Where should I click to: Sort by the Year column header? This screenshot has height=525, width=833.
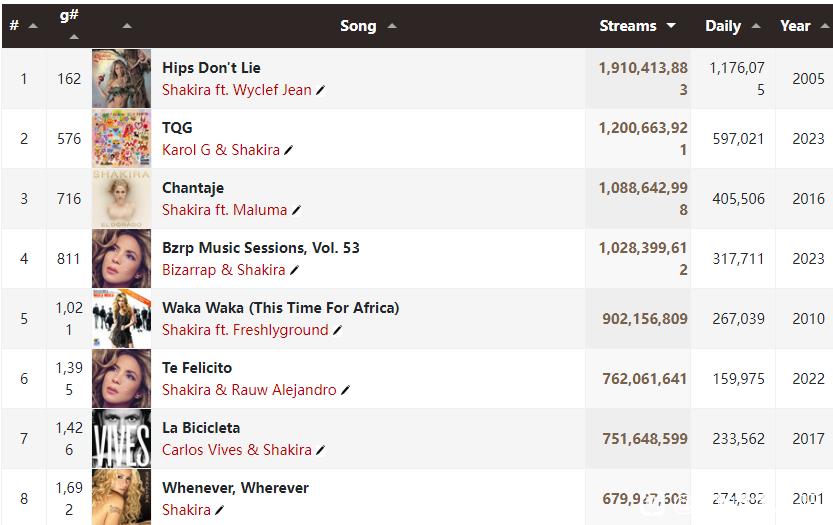tap(804, 26)
